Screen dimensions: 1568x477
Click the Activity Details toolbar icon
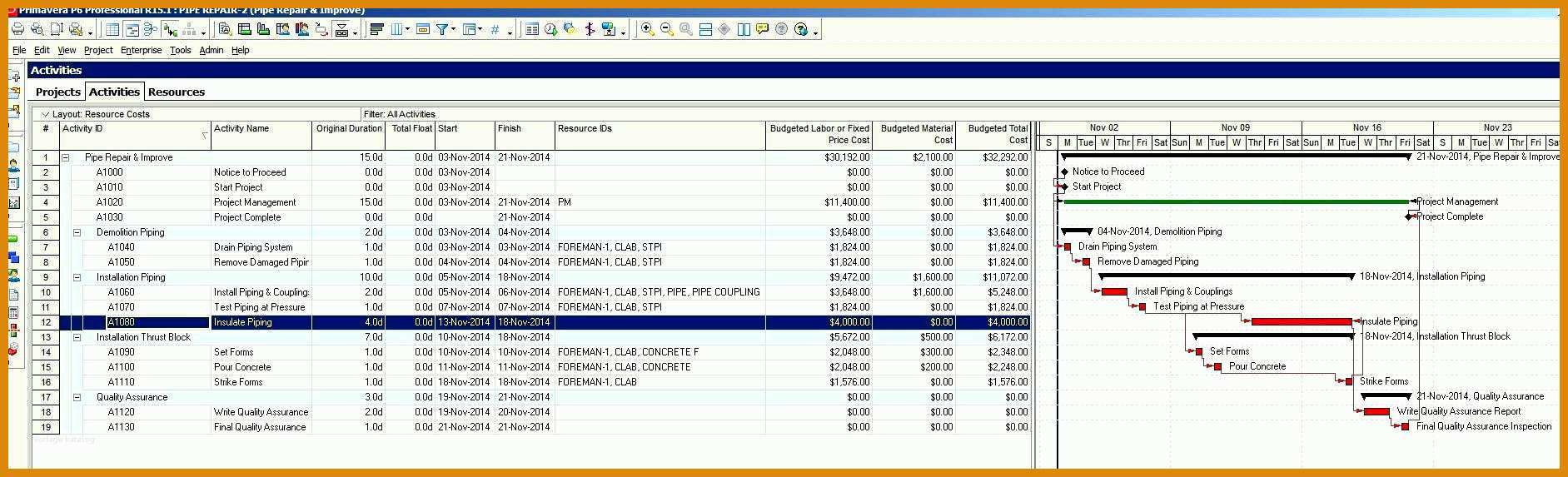(225, 29)
